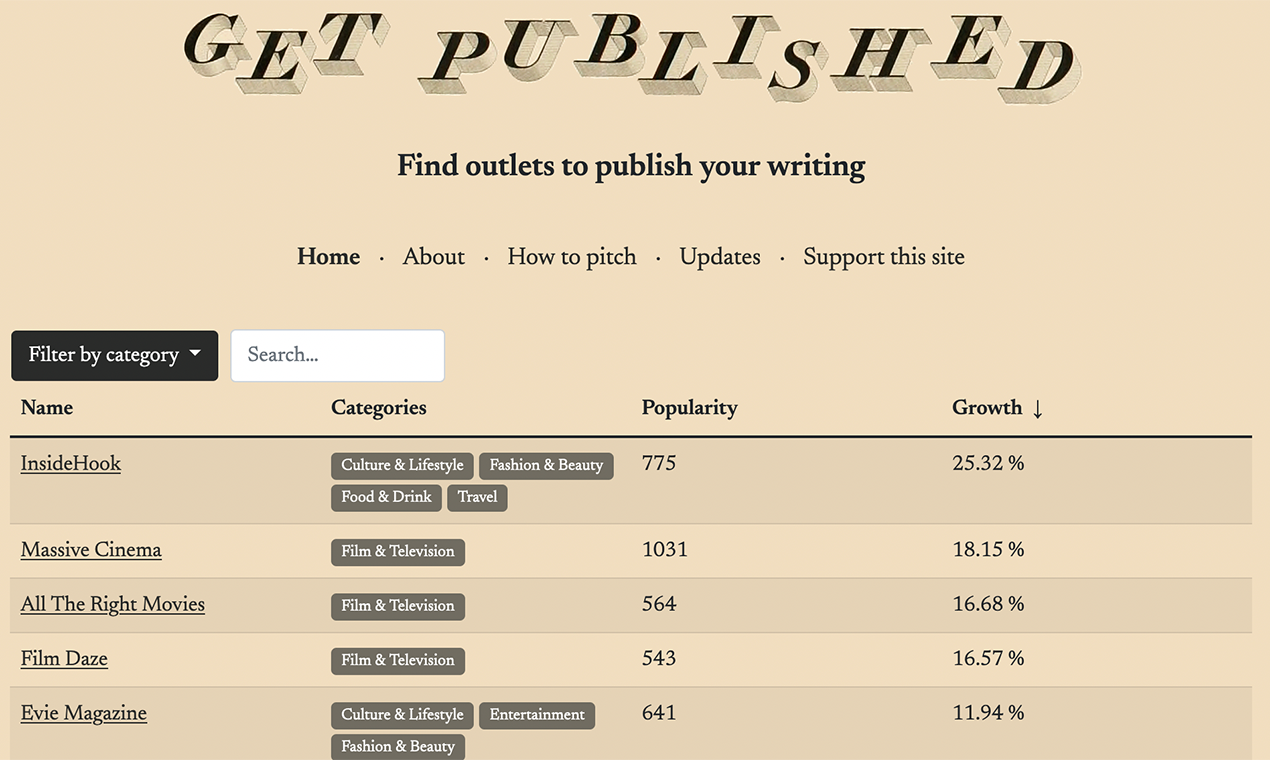Open the Film Daze listing

coord(64,658)
